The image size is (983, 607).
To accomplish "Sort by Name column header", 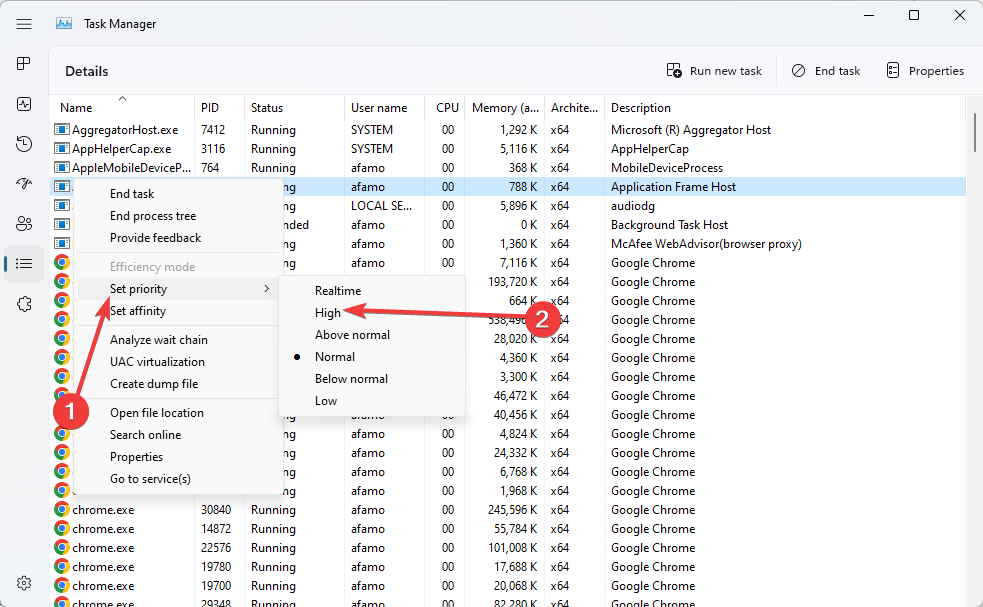I will 122,108.
